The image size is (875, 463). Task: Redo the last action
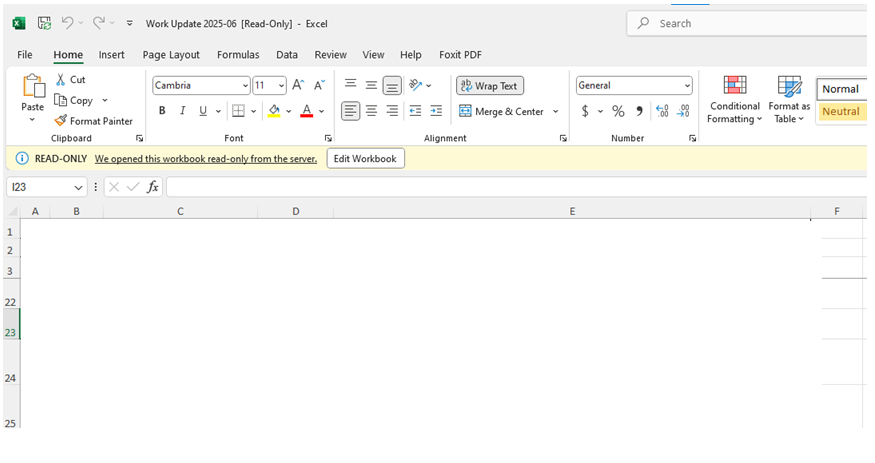click(x=99, y=23)
